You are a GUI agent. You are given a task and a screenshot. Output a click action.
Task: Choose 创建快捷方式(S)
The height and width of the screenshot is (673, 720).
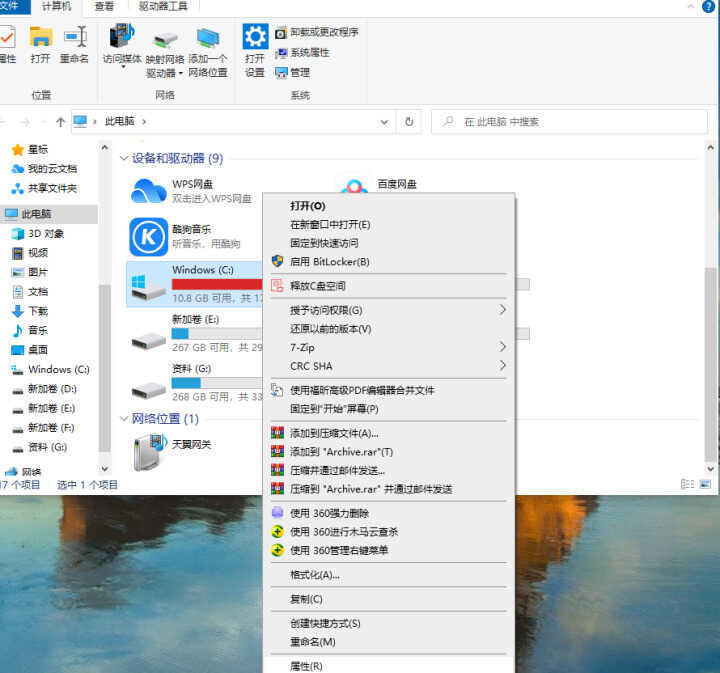click(x=389, y=623)
